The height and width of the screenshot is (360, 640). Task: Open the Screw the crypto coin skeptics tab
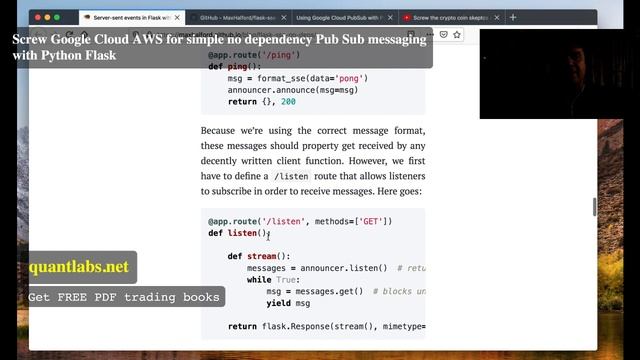pos(451,18)
